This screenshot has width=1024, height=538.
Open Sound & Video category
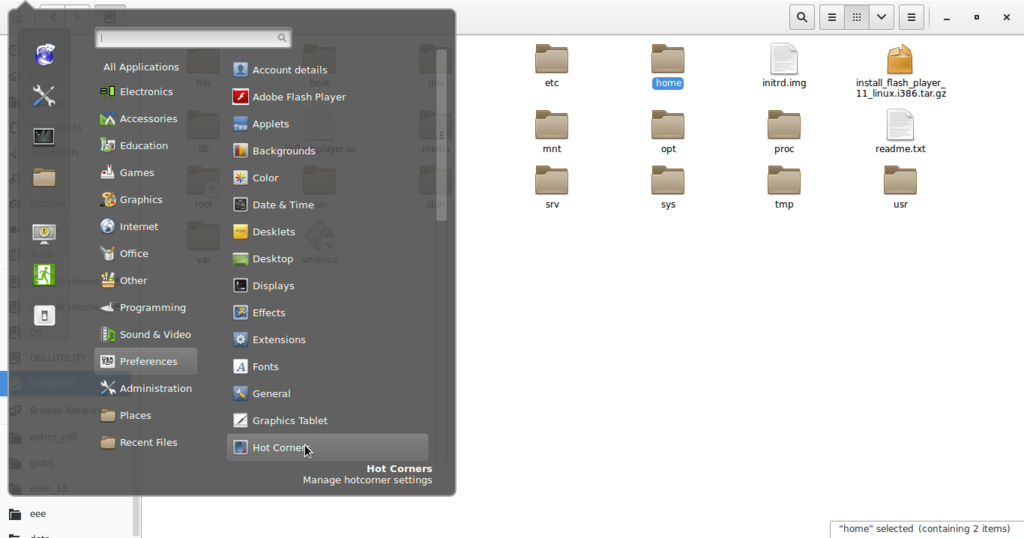tap(146, 334)
